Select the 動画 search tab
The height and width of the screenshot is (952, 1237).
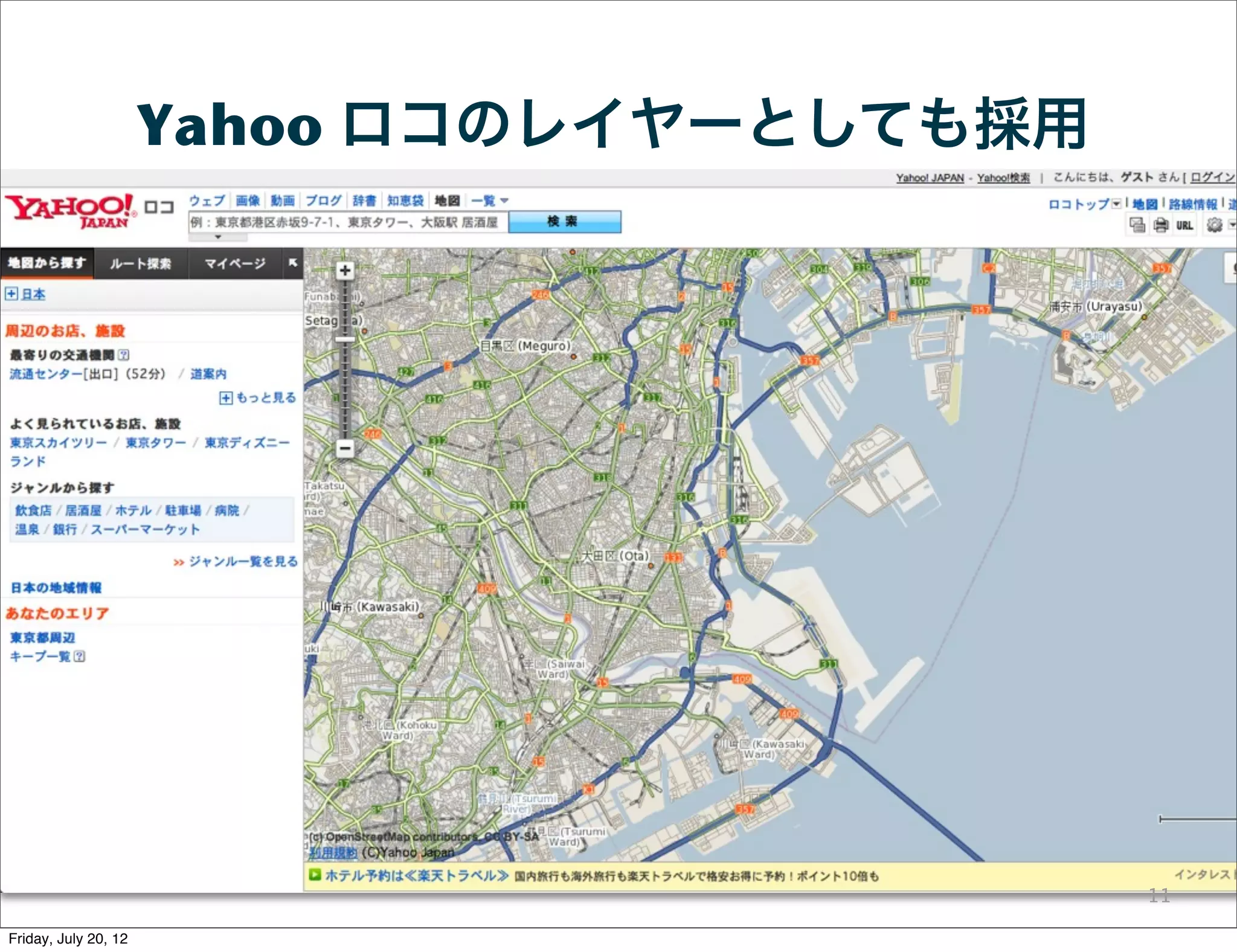click(282, 201)
